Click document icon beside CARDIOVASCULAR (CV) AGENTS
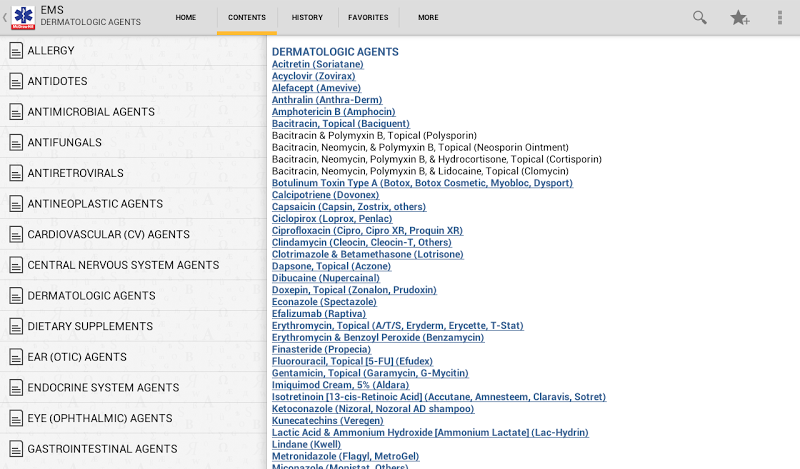 pos(16,234)
